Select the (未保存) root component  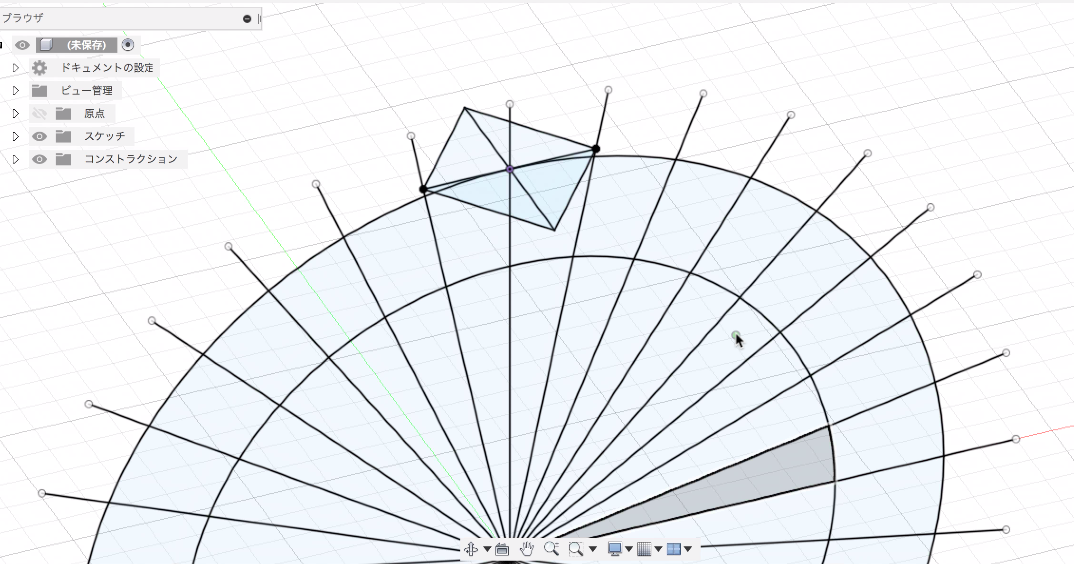[86, 45]
